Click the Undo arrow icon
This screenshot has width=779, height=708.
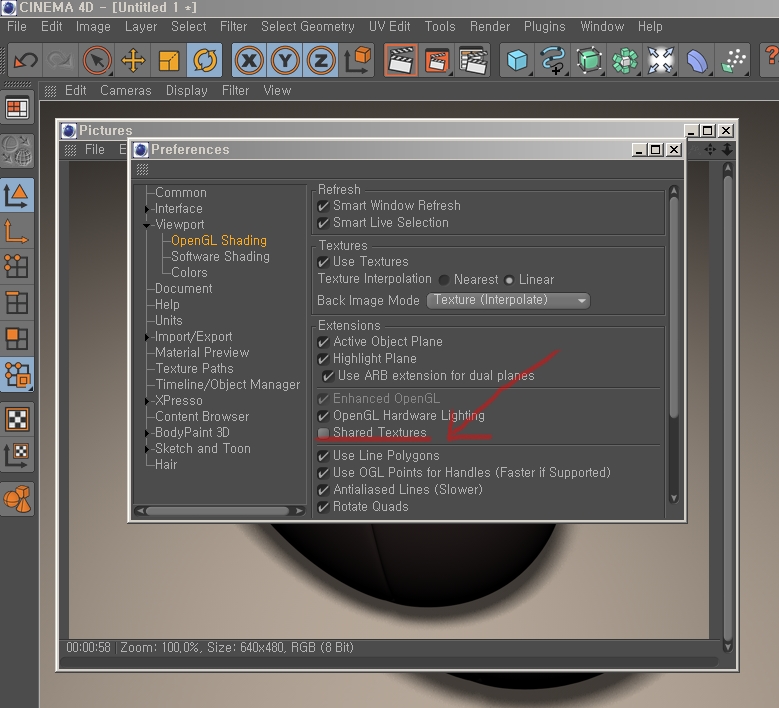tap(25, 60)
